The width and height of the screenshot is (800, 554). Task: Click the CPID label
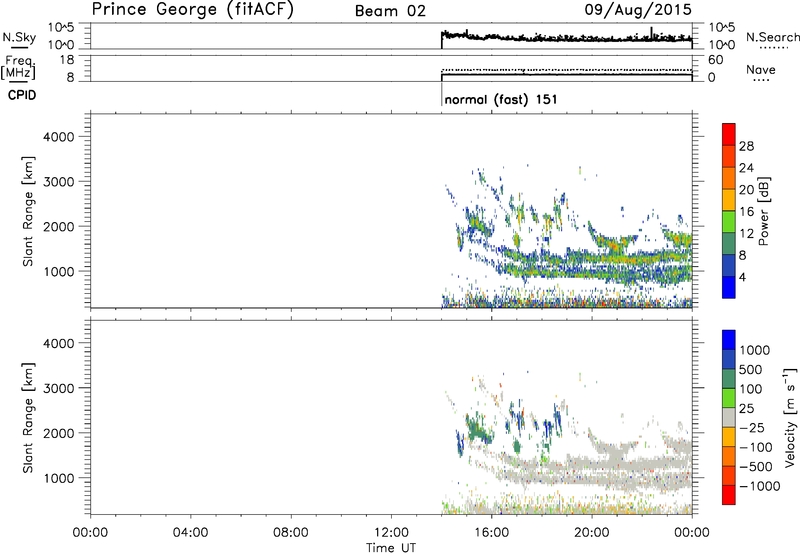pyautogui.click(x=22, y=95)
